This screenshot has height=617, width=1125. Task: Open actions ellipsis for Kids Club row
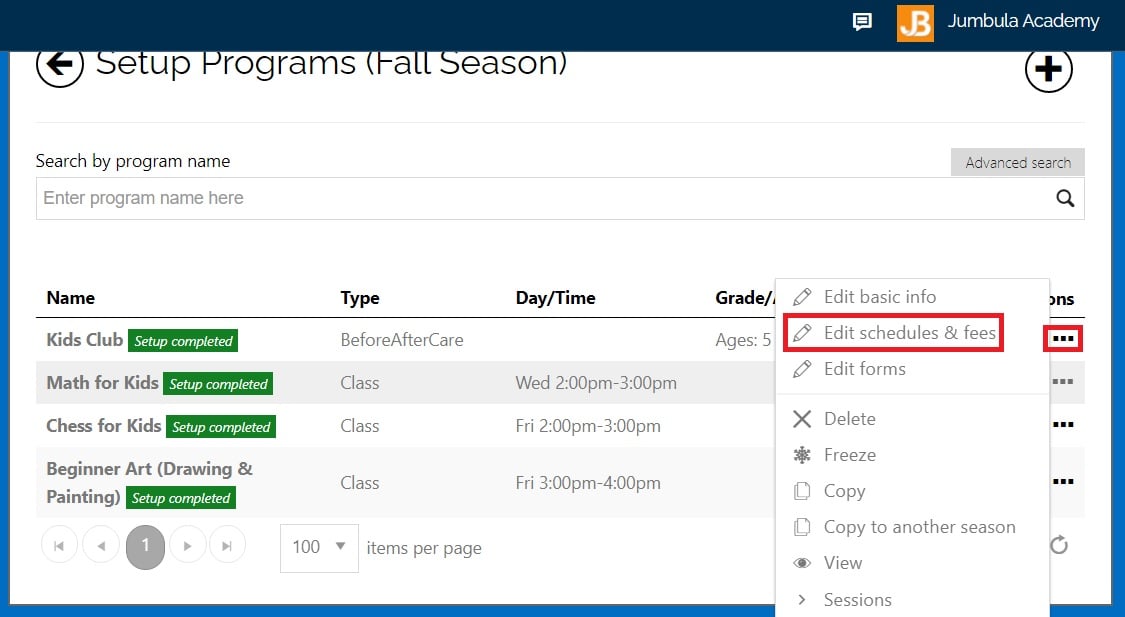[x=1063, y=339]
